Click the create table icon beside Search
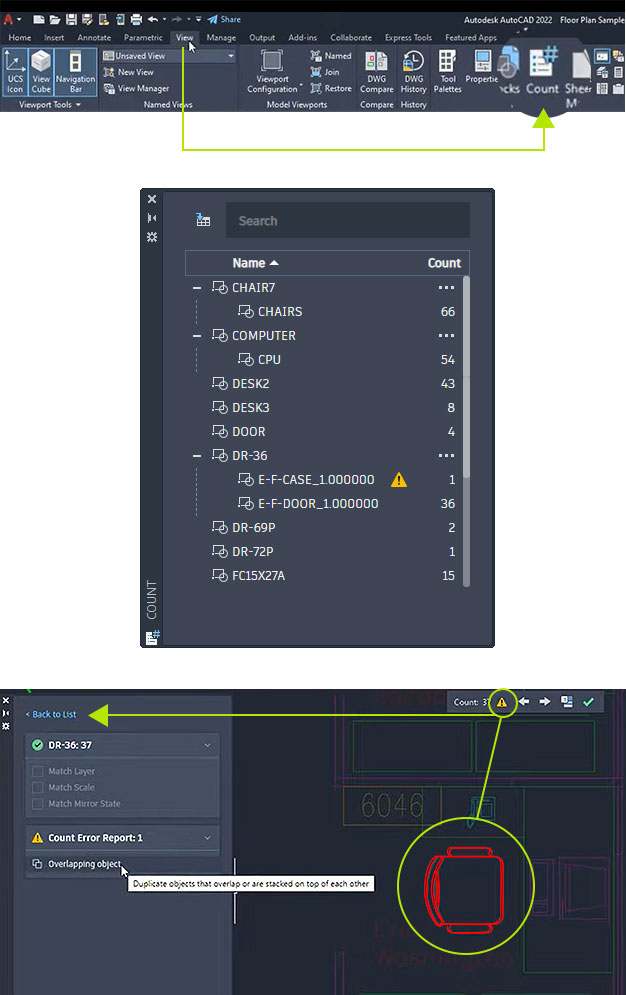Image resolution: width=626 pixels, height=995 pixels. coord(203,221)
